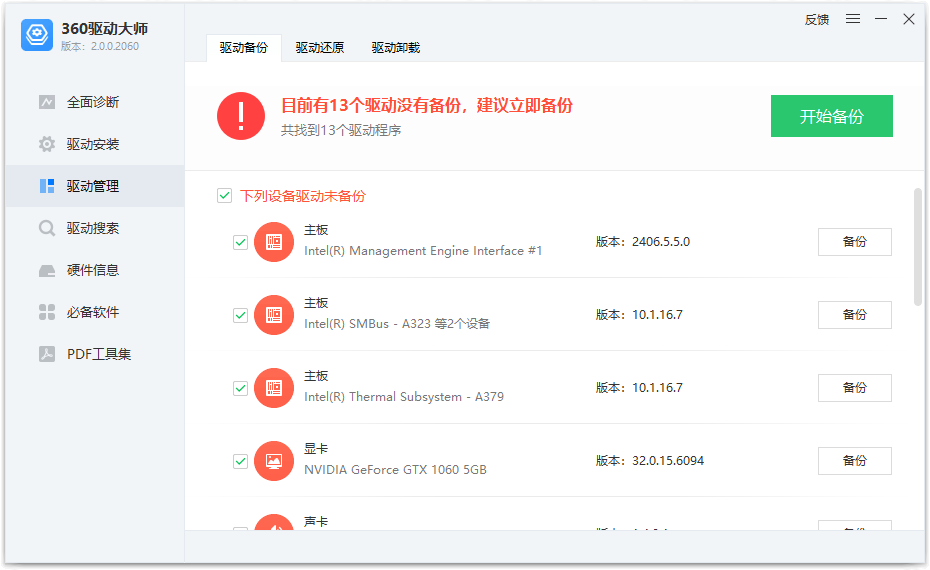Click 备份 for Intel SMBus - A323

tap(855, 315)
